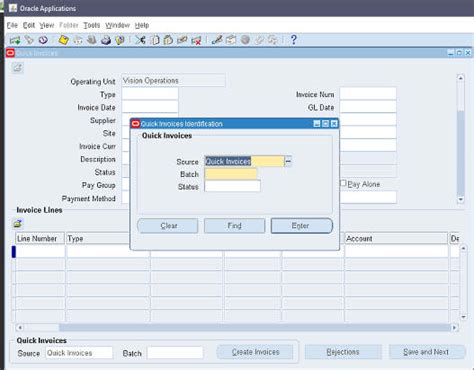474x370 pixels.
Task: Click the Find flashlight toolbar icon
Action: tap(29, 40)
